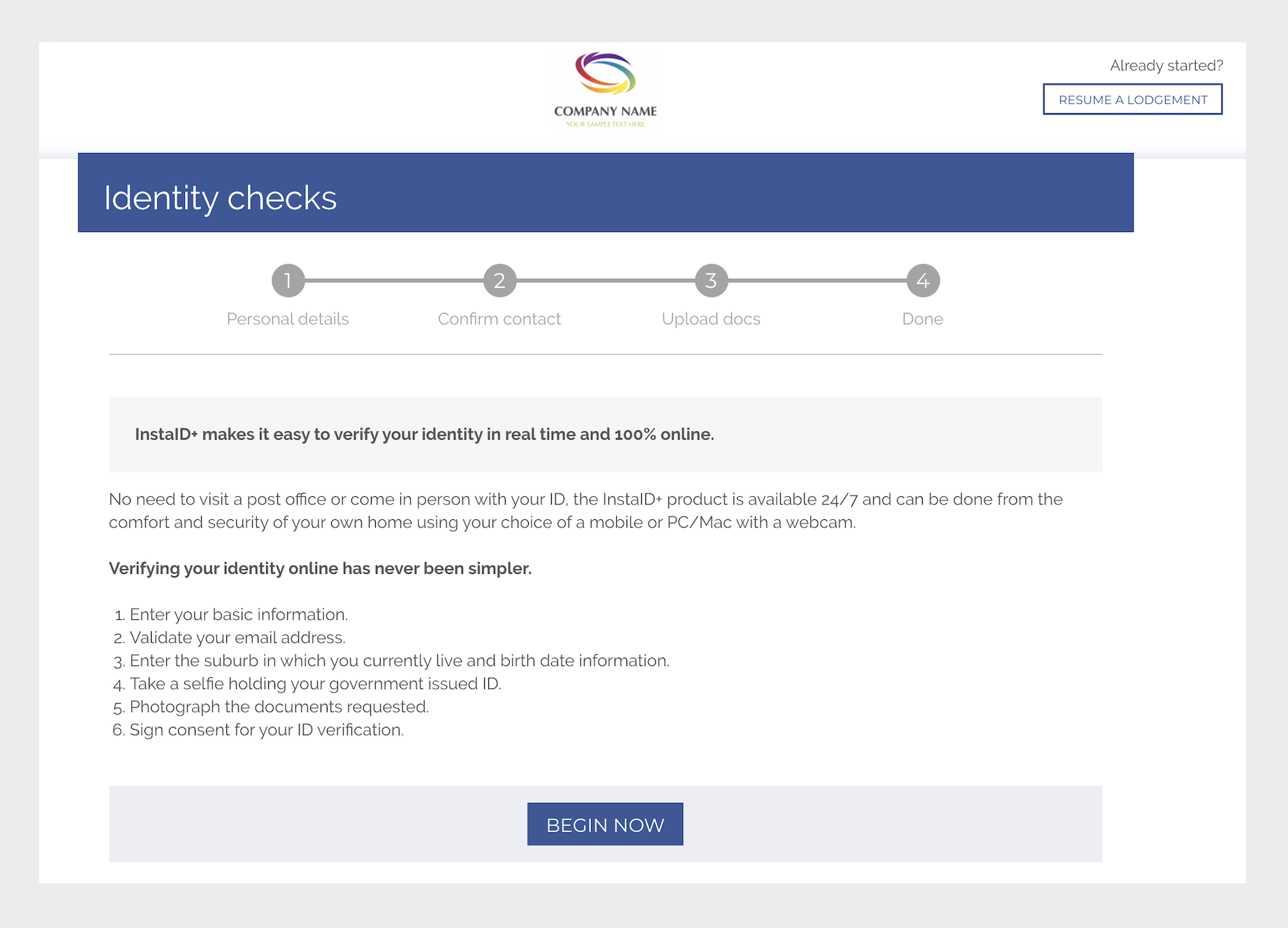Screen dimensions: 1288x928
Task: Open the Done step
Action: point(923,319)
